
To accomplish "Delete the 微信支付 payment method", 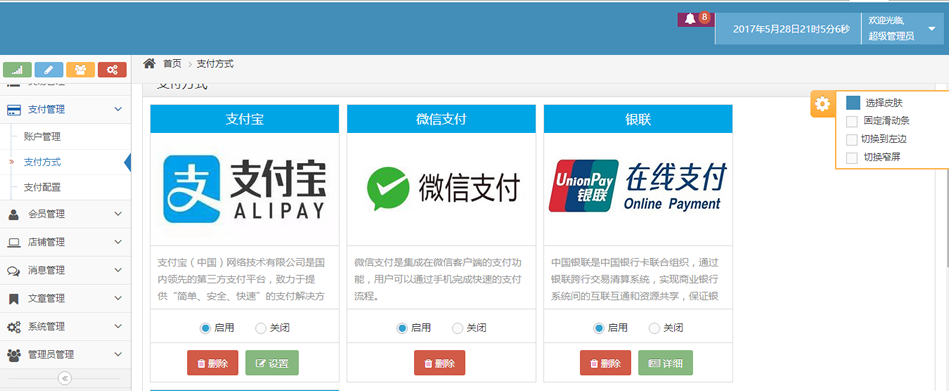I will tap(439, 363).
